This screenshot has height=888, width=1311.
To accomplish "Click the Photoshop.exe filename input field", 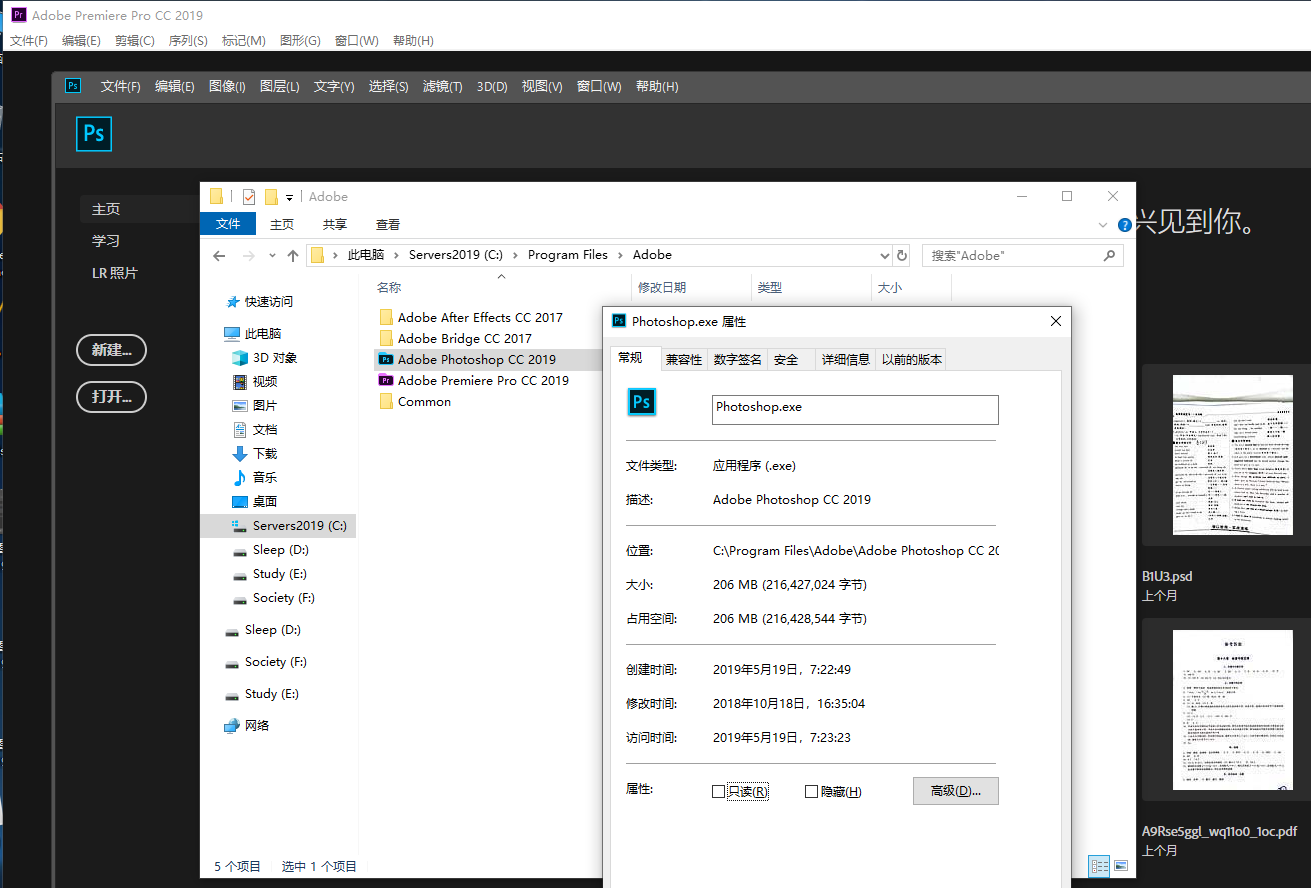I will click(x=855, y=409).
